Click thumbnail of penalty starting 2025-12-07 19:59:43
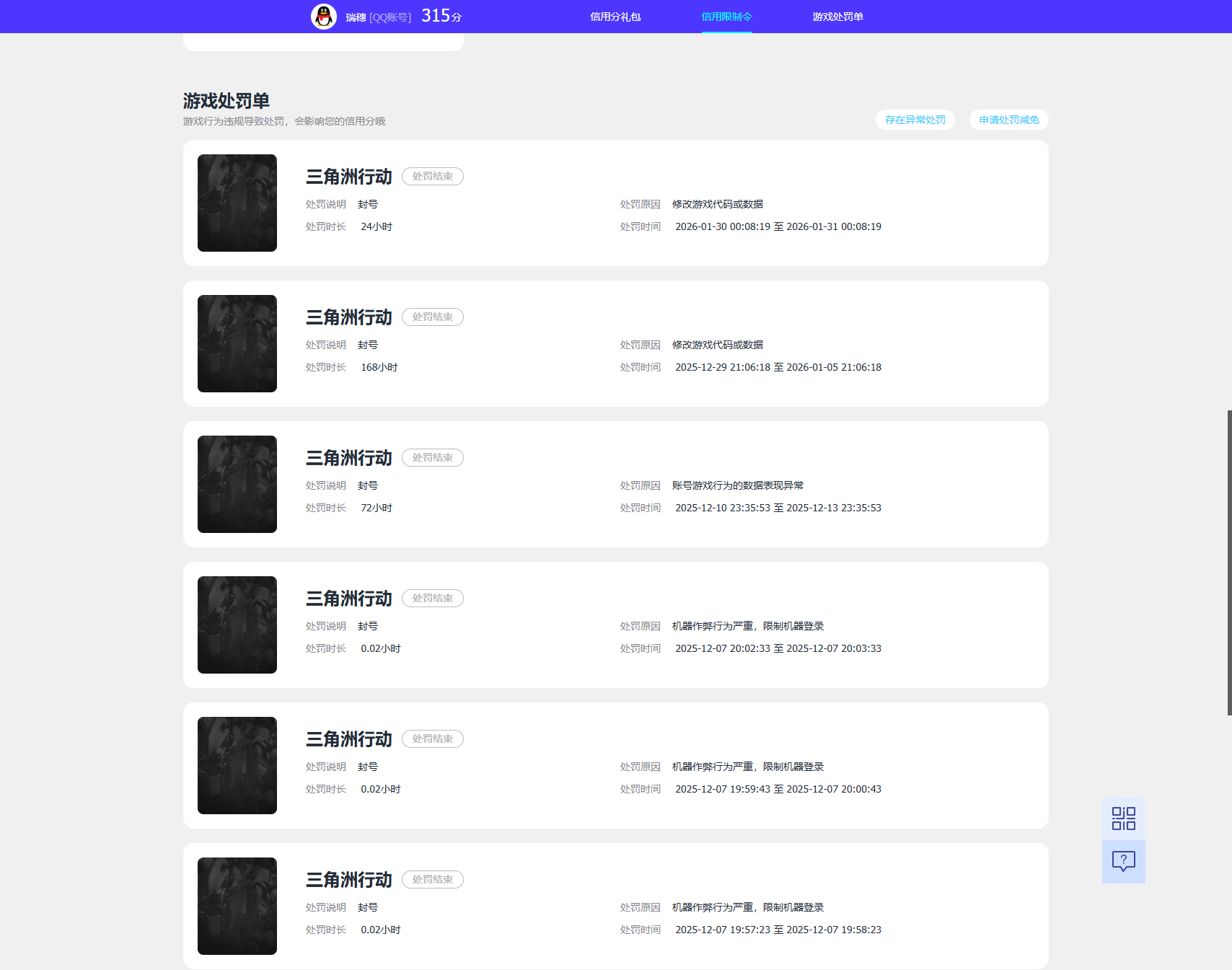Screen dimensions: 1232x970 [x=237, y=765]
